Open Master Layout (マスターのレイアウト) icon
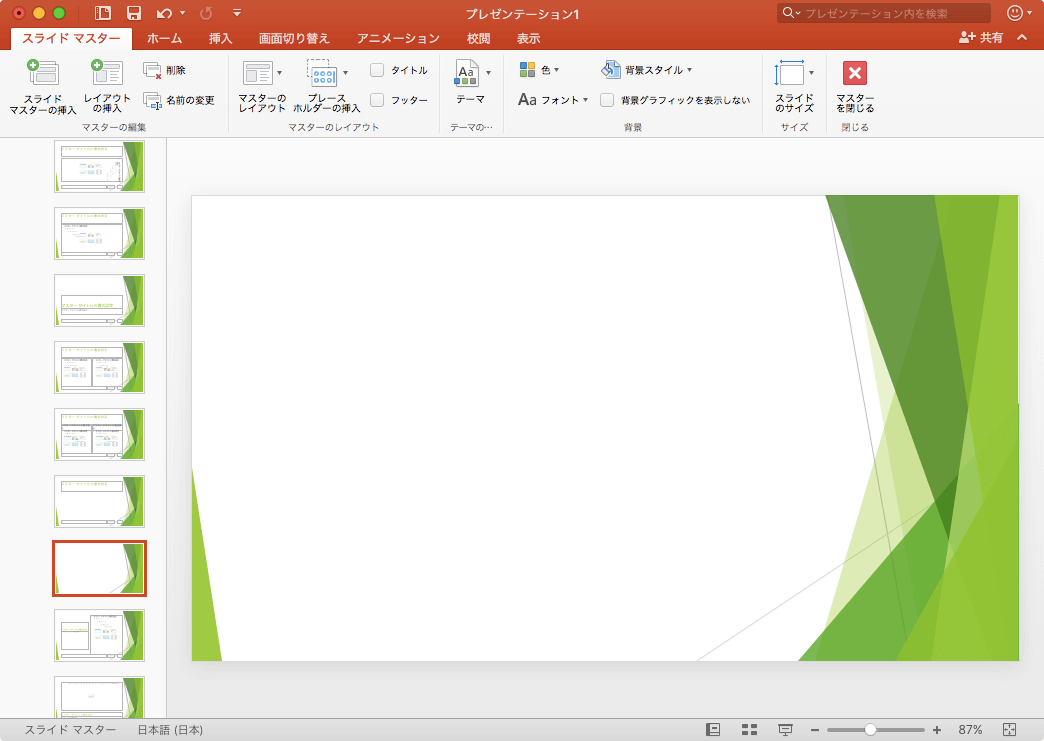This screenshot has width=1044, height=741. click(x=258, y=73)
